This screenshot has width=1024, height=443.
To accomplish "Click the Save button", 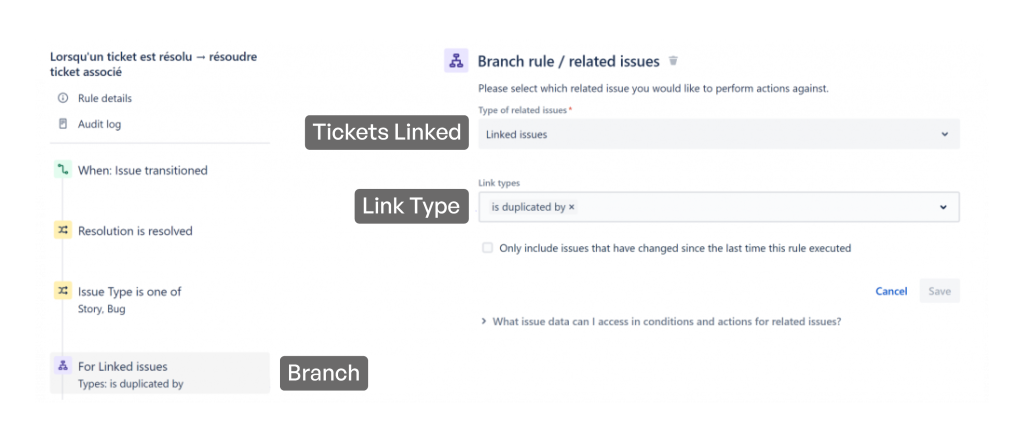I will (939, 291).
